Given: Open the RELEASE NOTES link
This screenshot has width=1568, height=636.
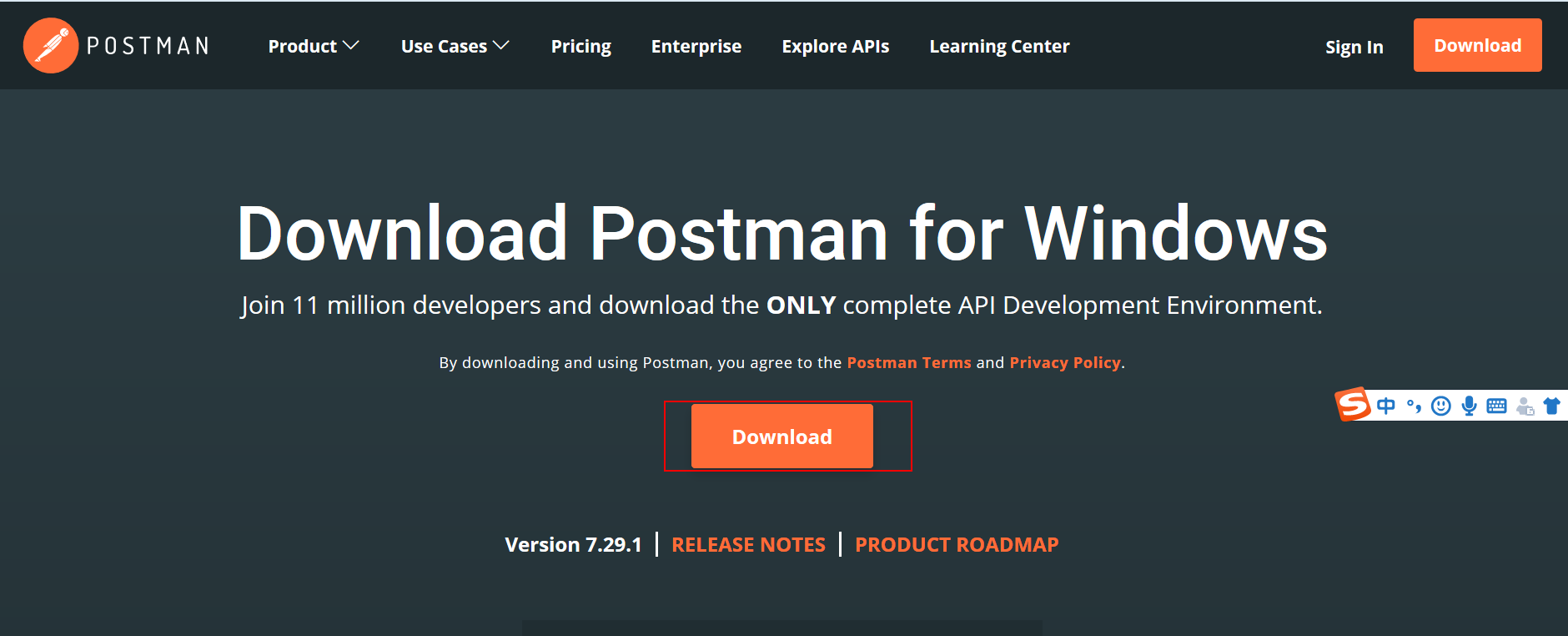Looking at the screenshot, I should 748,545.
